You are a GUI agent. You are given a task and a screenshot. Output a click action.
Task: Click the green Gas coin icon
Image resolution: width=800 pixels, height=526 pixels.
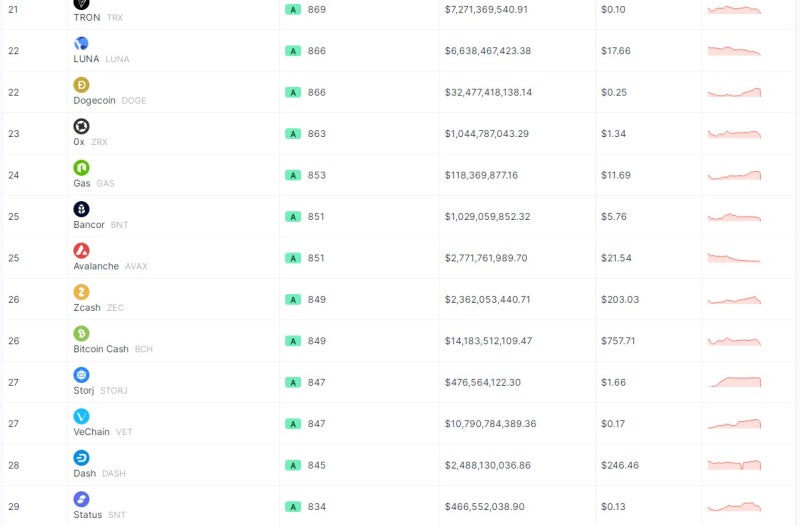[81, 167]
